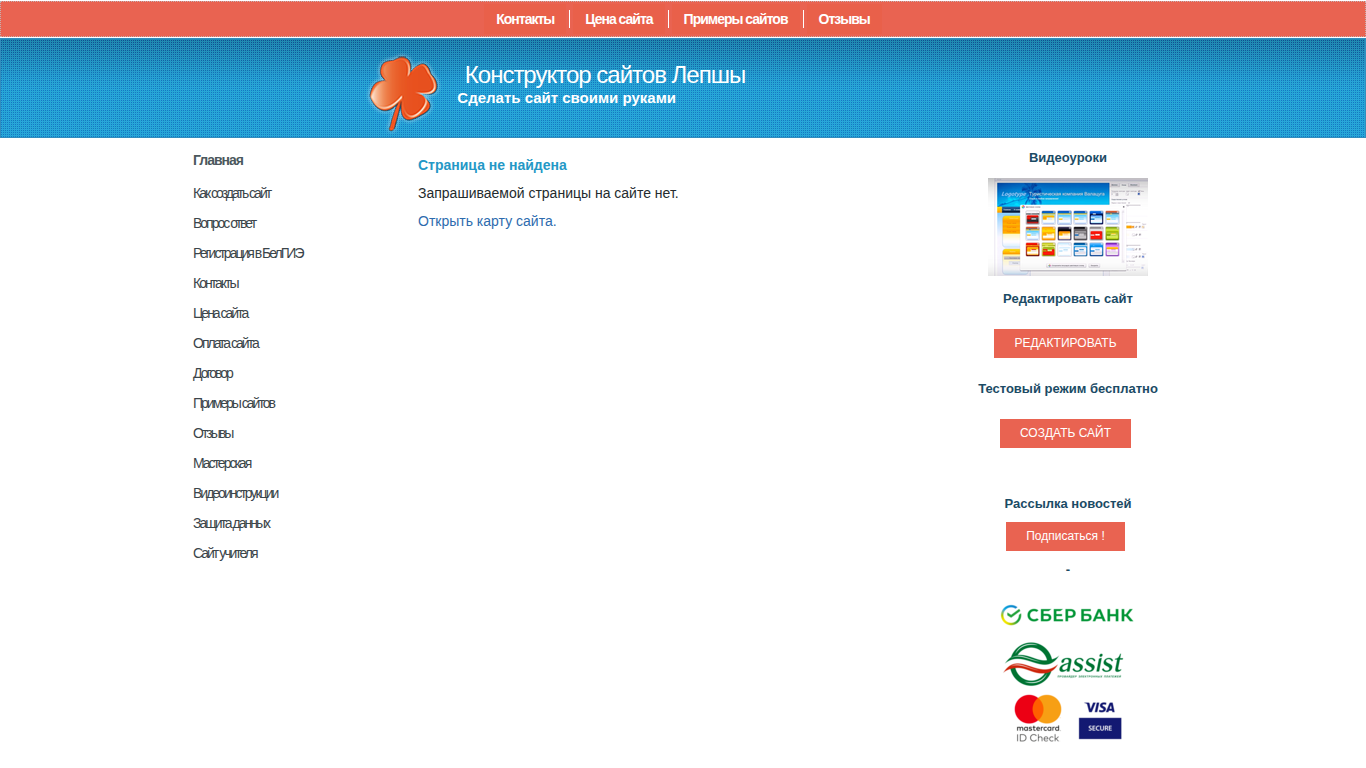Viewport: 1366px width, 768px height.
Task: Open the Сбер Банк logo
Action: click(1067, 615)
